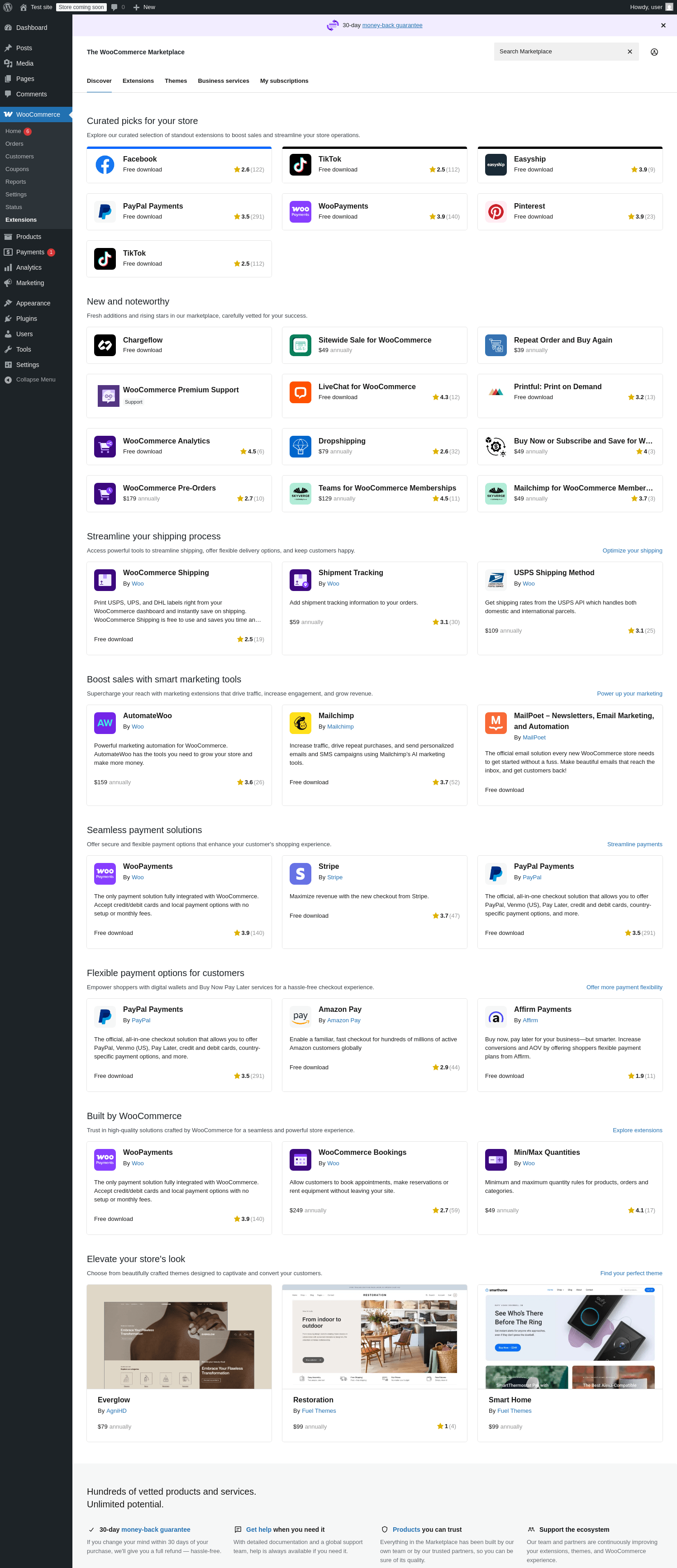Screen dimensions: 677x1568
Task: Open the Chargeflow extension icon
Action: pos(105,345)
